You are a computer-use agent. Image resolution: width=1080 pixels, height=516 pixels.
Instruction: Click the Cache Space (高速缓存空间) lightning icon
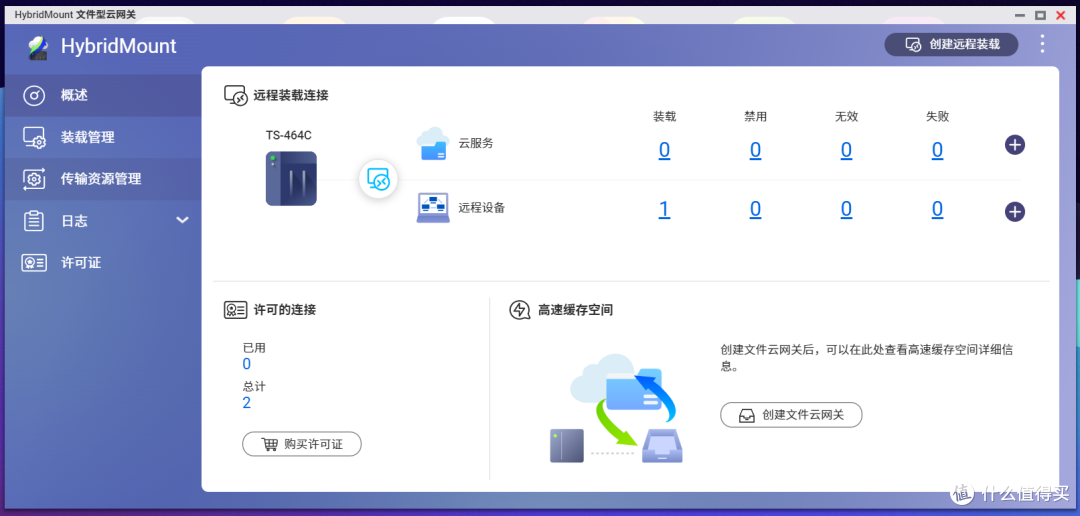519,310
